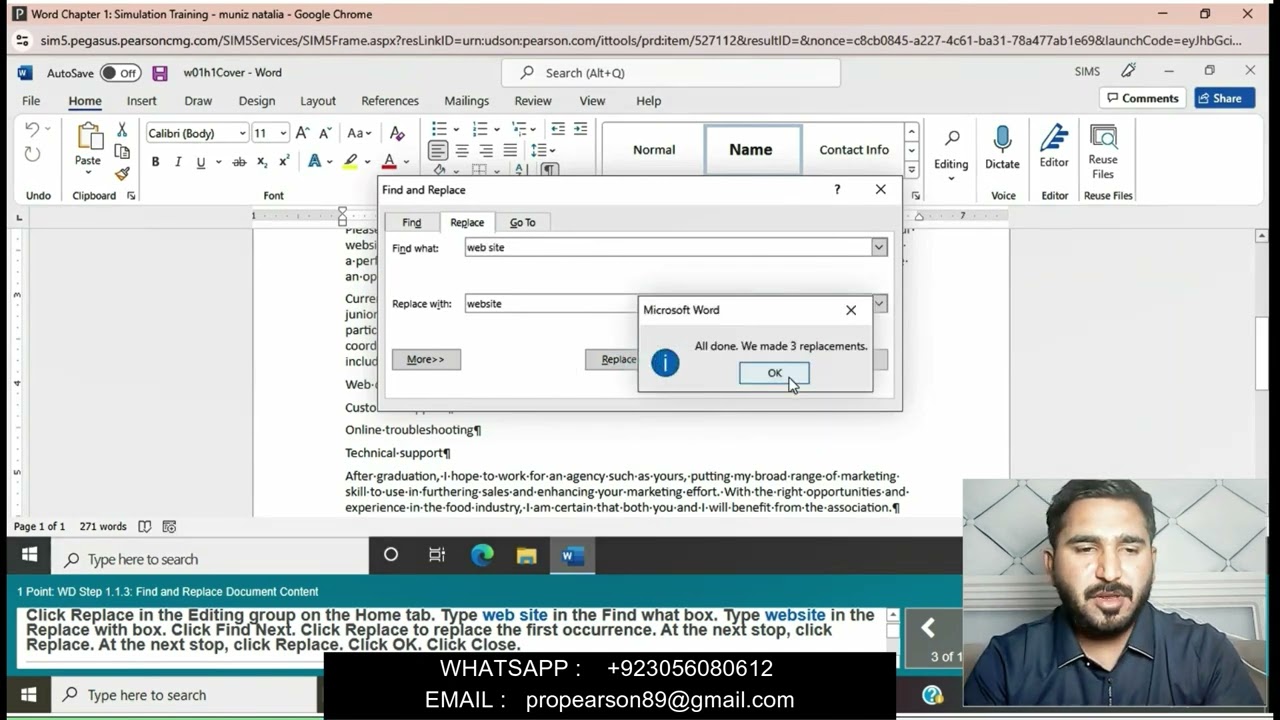Screen dimensions: 1280x720
Task: Select the Contact Info style
Action: point(854,150)
